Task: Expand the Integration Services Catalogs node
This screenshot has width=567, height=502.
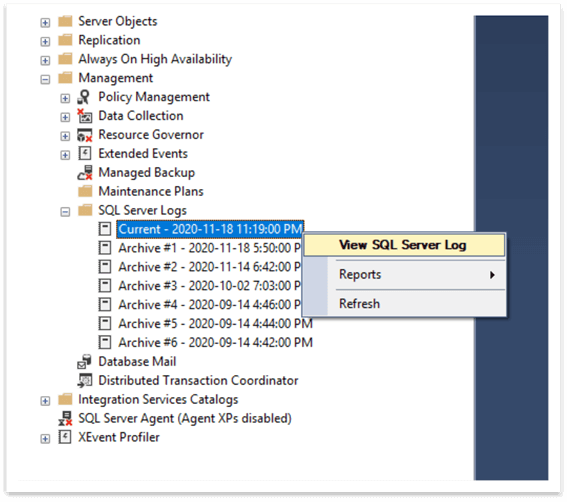Action: tap(45, 401)
